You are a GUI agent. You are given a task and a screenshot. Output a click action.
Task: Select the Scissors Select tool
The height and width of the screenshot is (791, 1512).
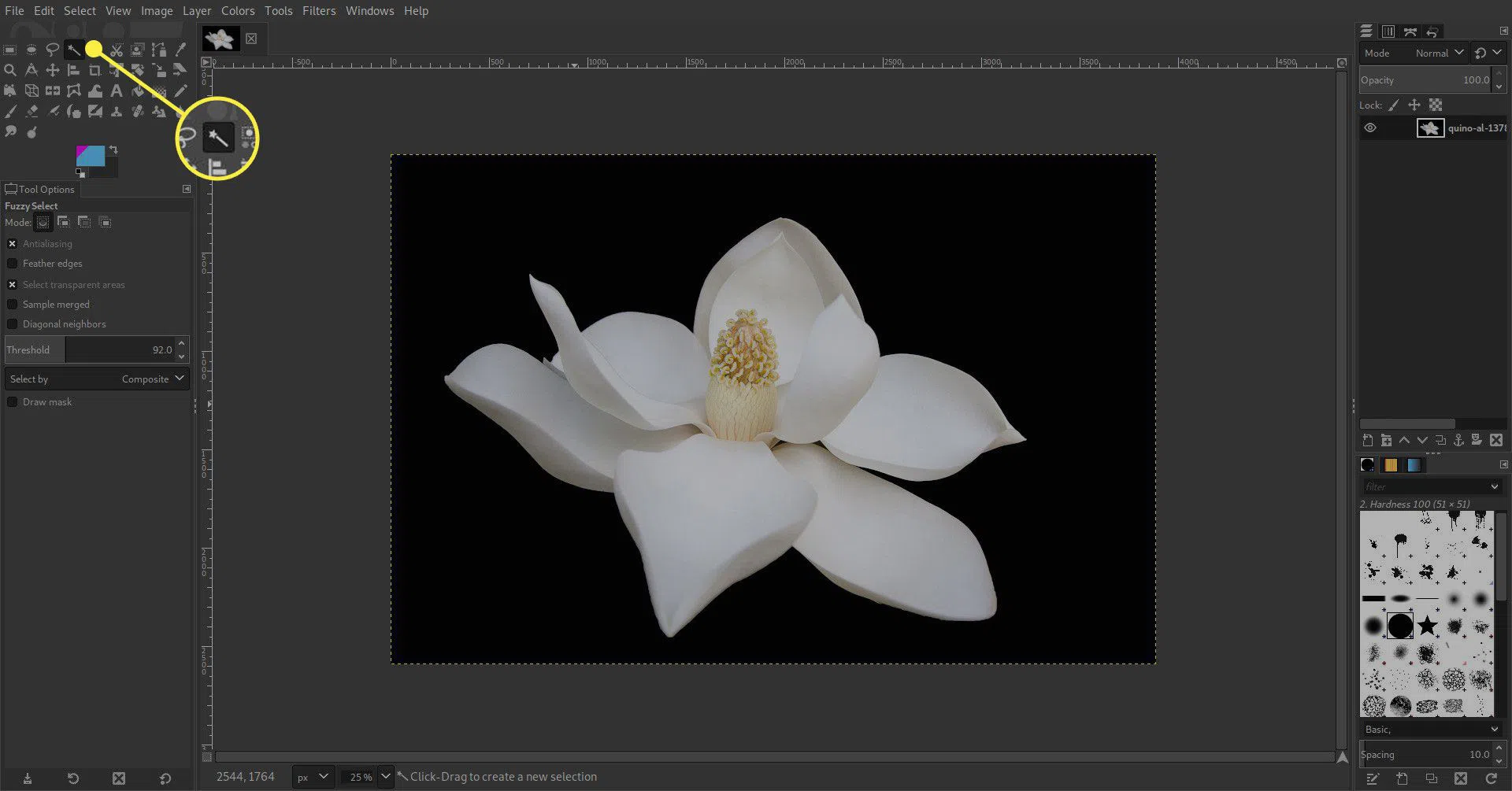pos(117,50)
